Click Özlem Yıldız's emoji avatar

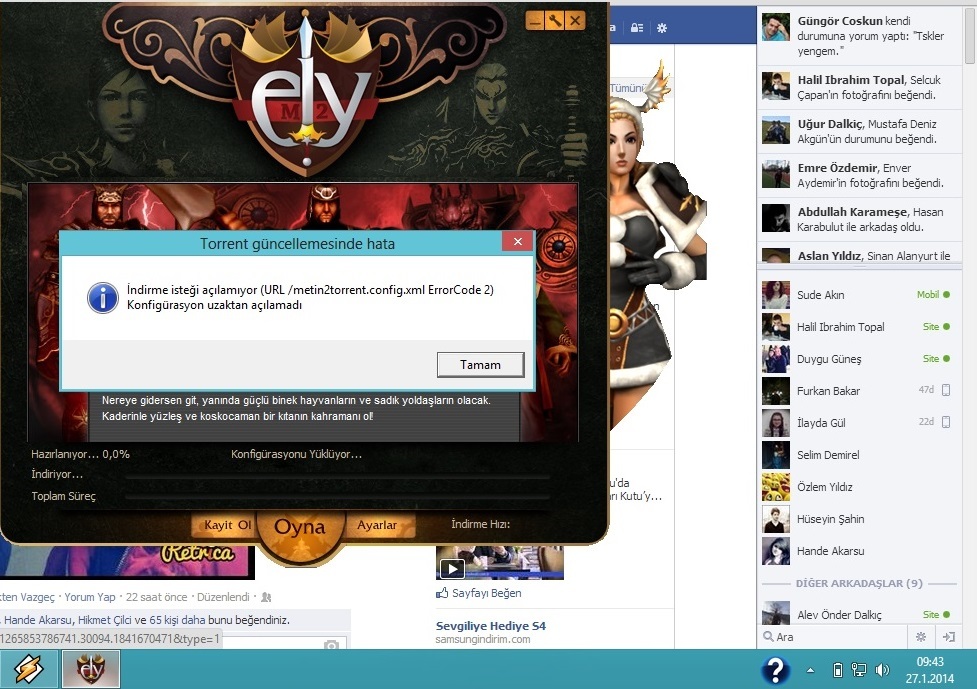[x=776, y=487]
